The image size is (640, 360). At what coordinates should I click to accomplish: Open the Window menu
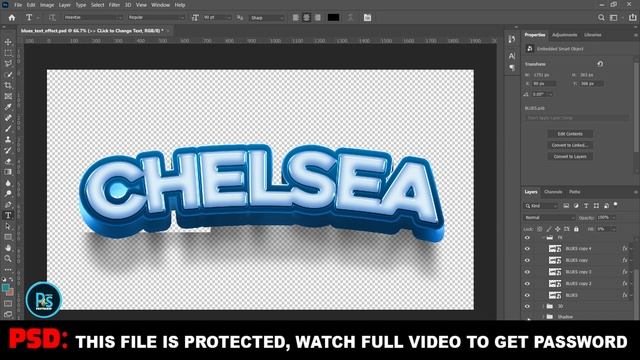click(160, 5)
